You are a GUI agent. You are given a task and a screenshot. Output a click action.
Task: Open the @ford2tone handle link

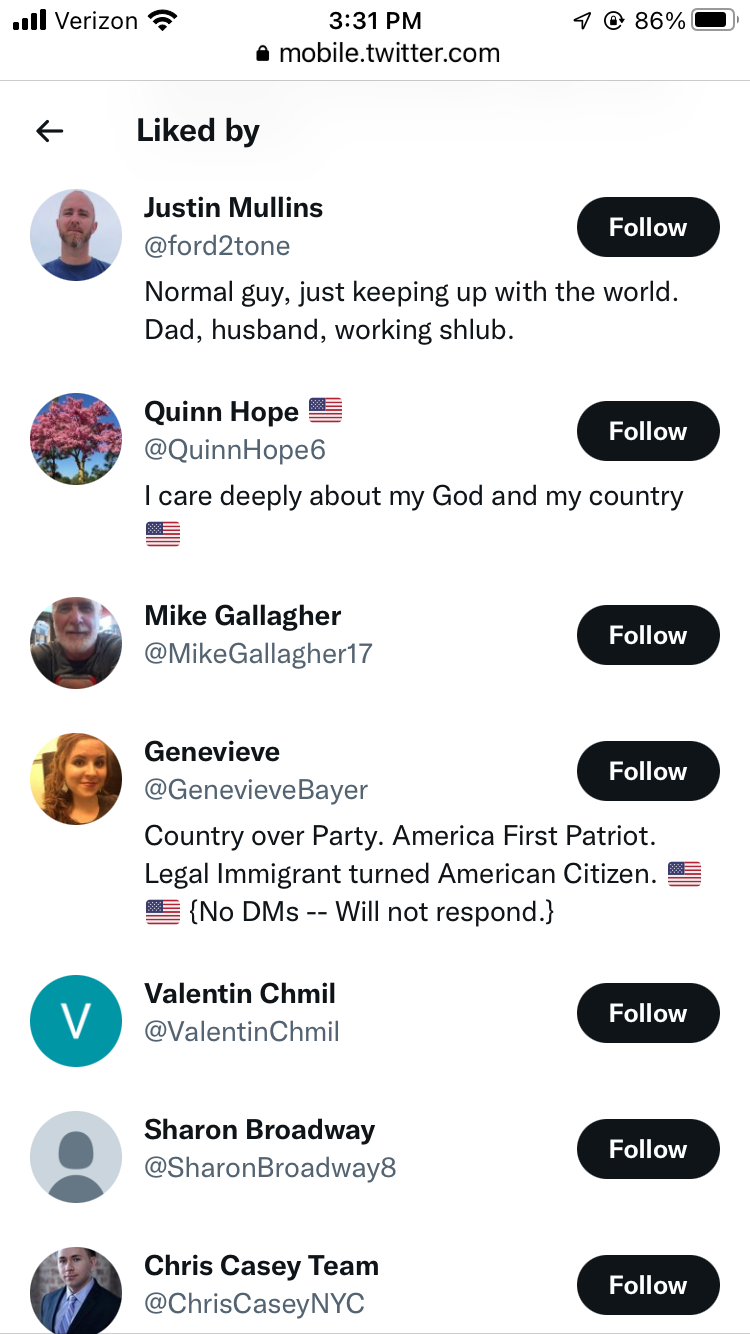pyautogui.click(x=217, y=246)
